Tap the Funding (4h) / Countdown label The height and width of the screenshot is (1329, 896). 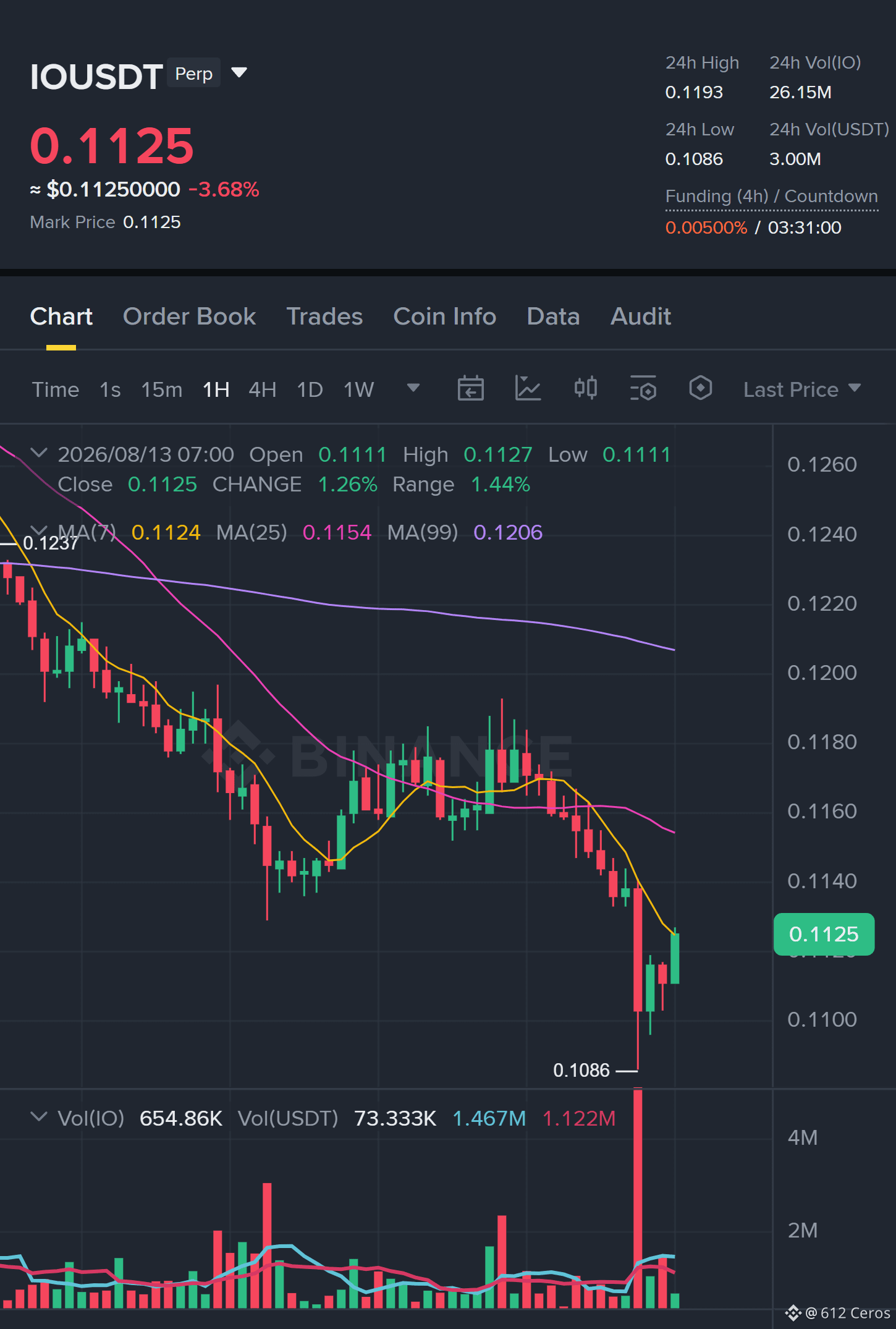(x=772, y=196)
